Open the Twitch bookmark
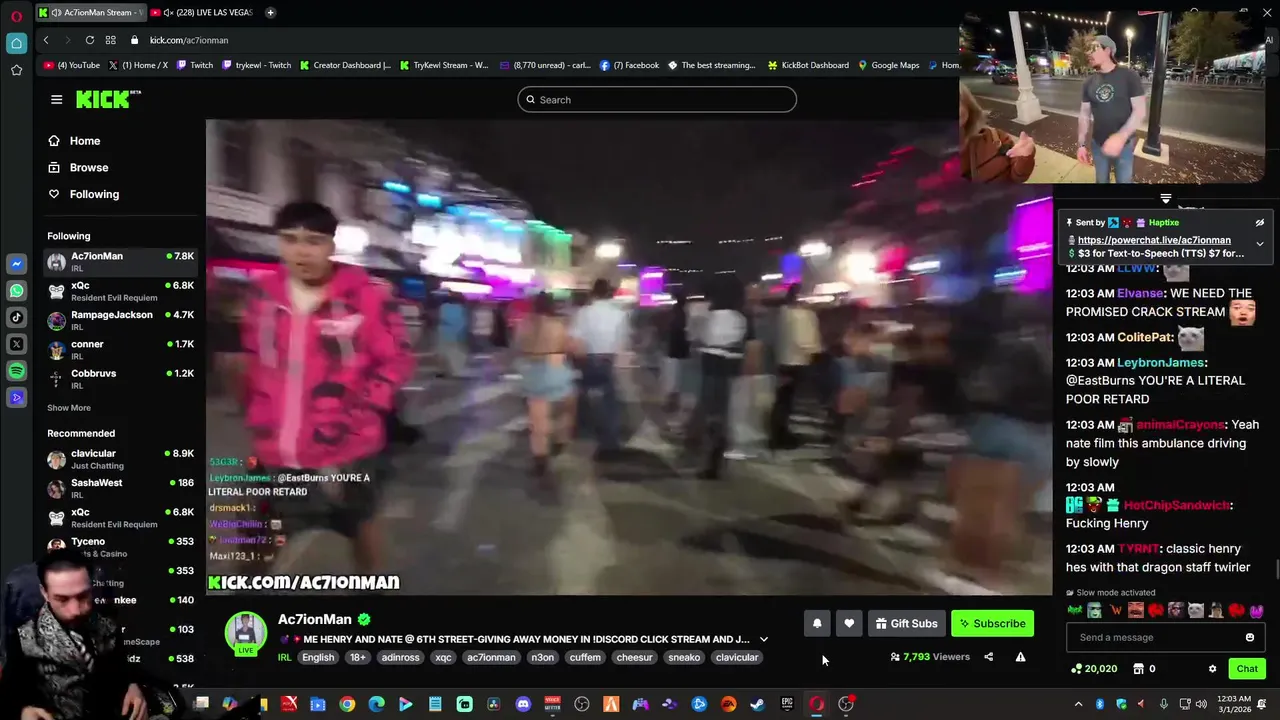The image size is (1280, 720). point(195,65)
